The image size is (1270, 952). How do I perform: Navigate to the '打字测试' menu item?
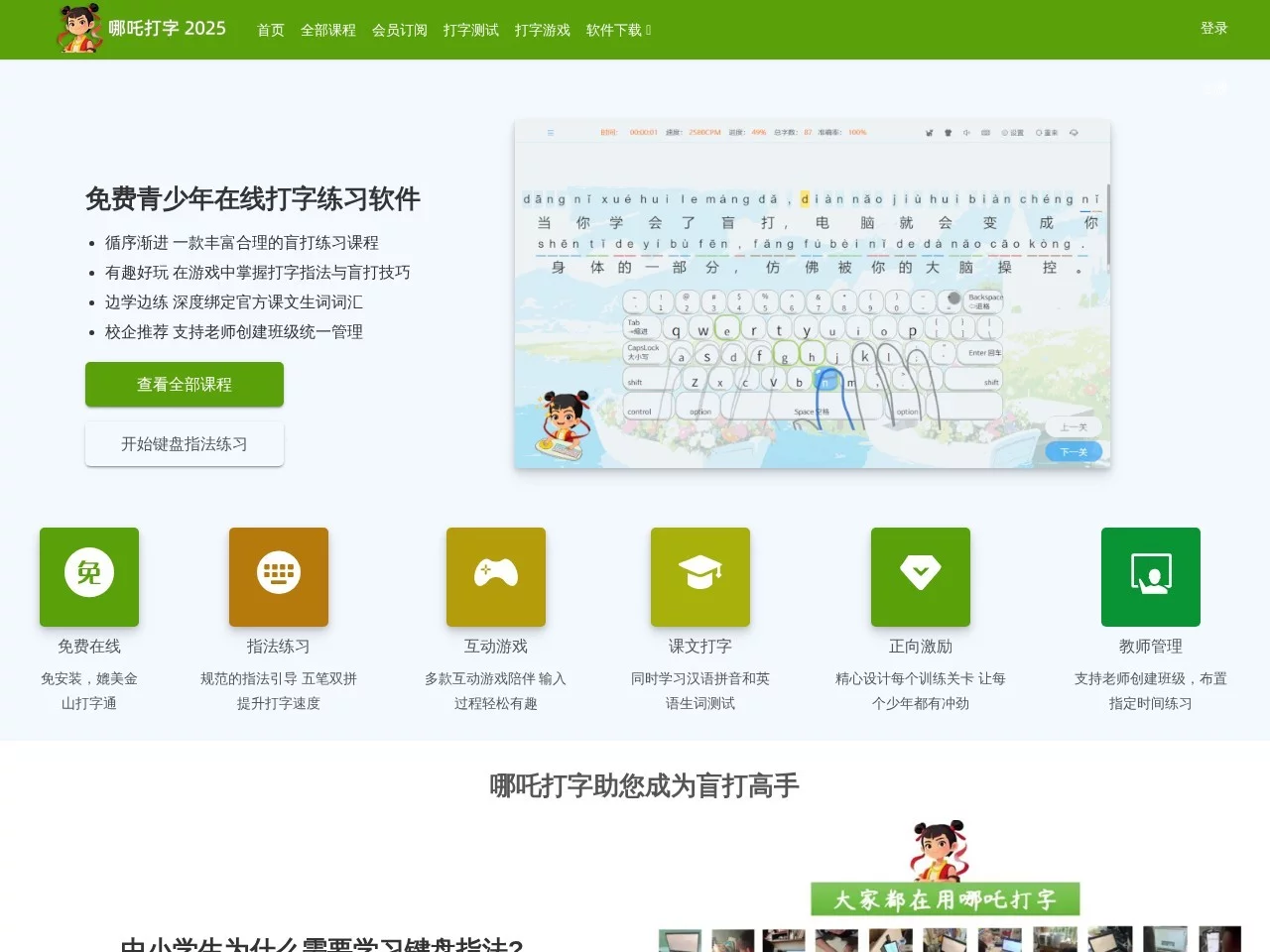[470, 30]
